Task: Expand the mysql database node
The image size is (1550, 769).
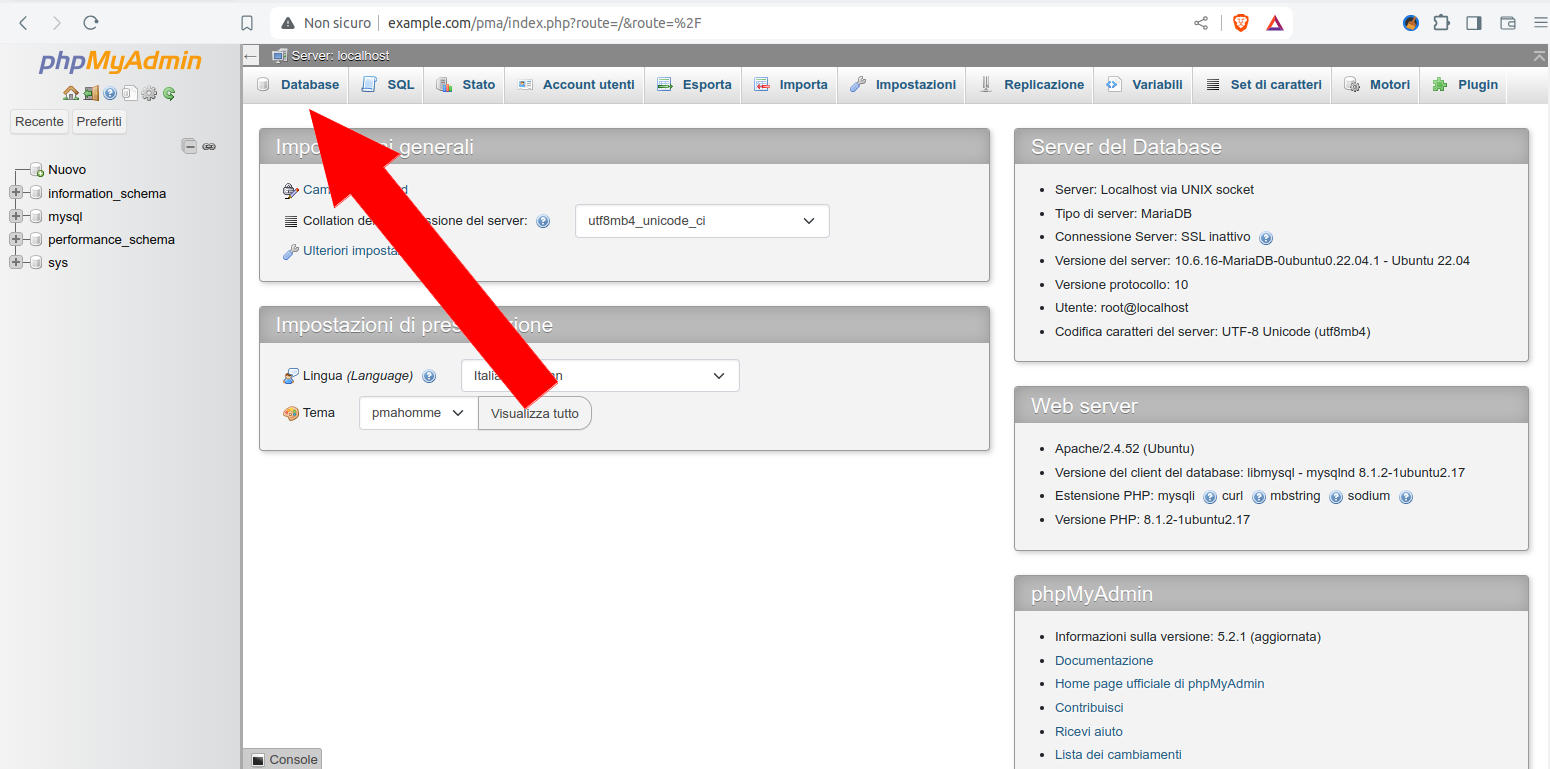Action: 15,216
